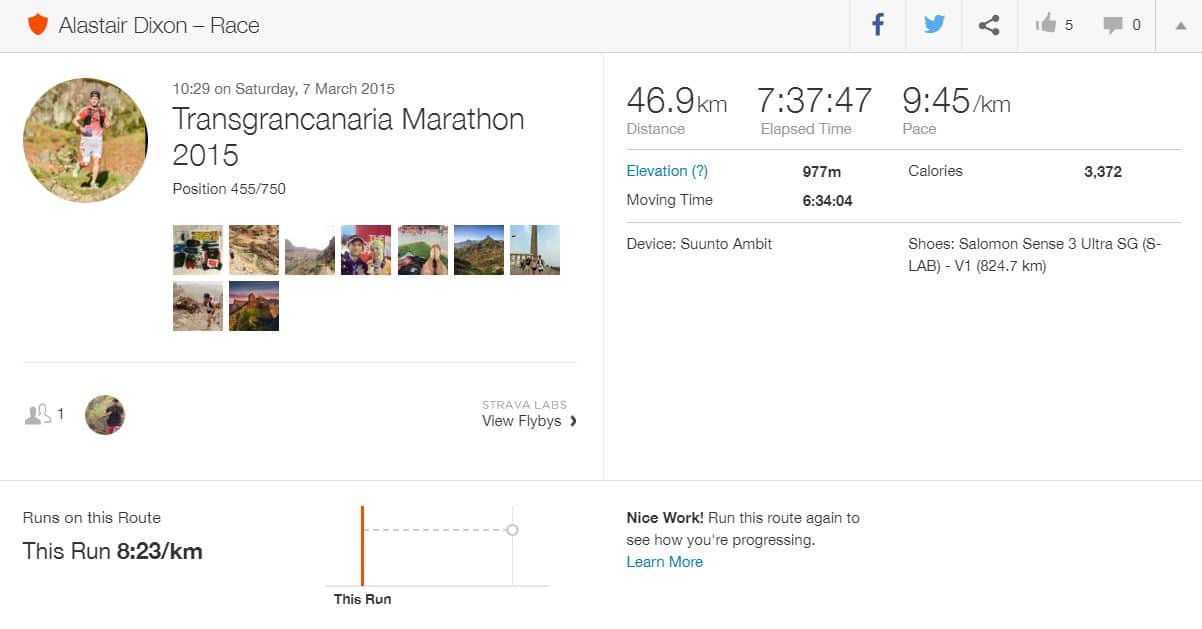
Task: Give kudos with the thumbs-up icon
Action: [1047, 25]
